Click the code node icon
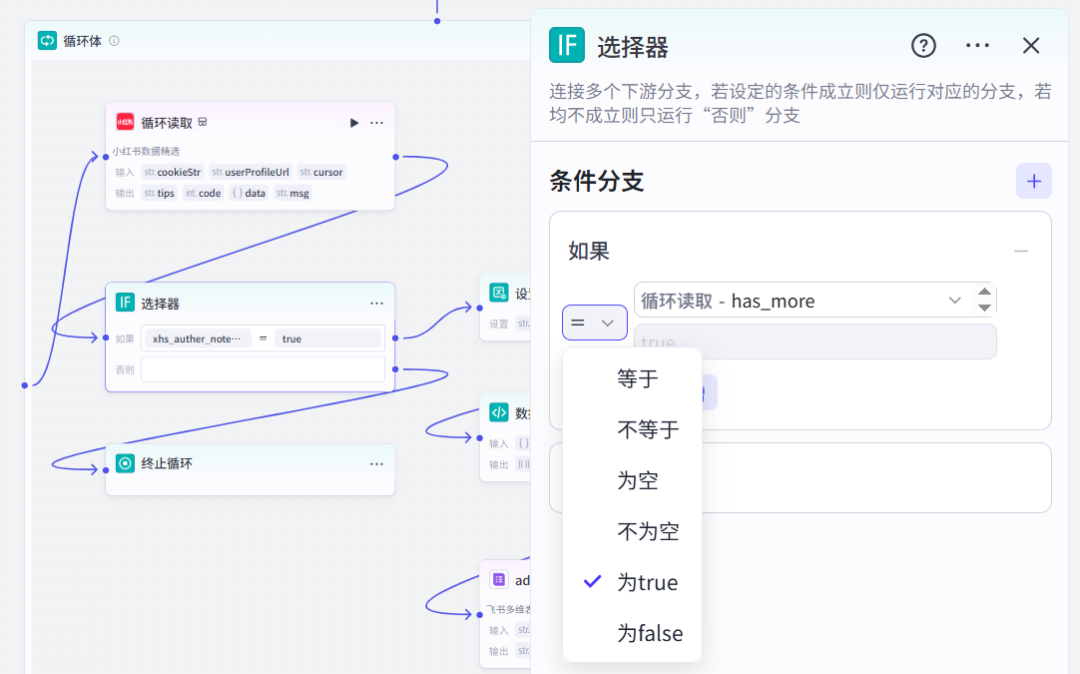The height and width of the screenshot is (674, 1080). (499, 412)
